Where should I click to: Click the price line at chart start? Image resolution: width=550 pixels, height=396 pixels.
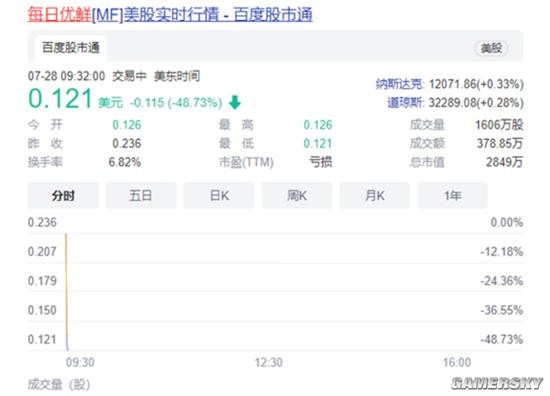click(67, 292)
